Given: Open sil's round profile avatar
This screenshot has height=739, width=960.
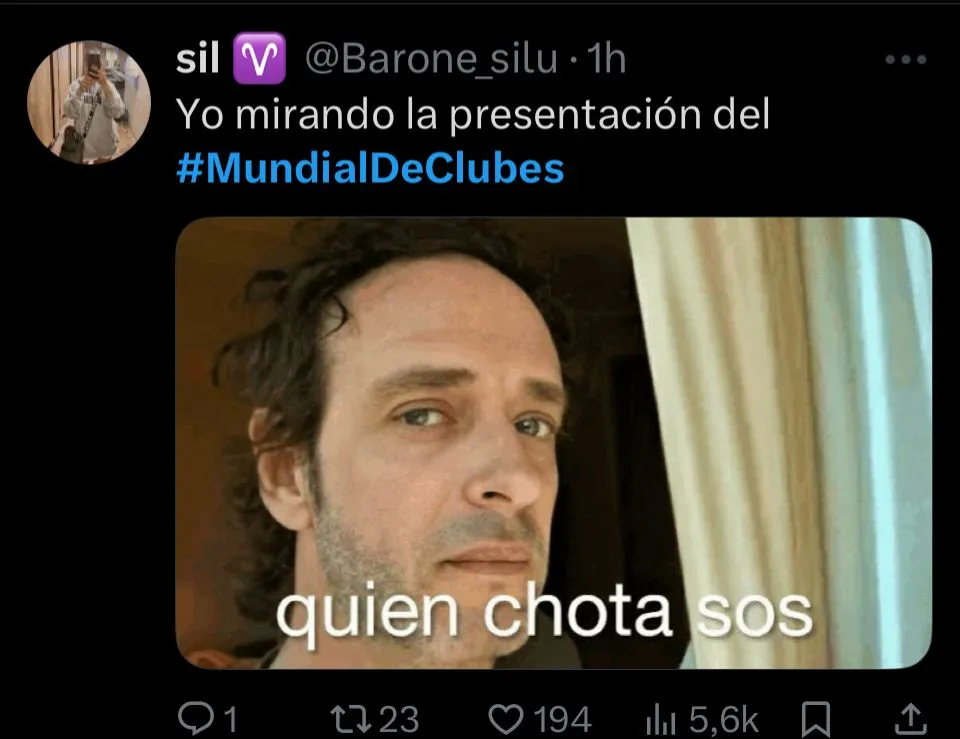Looking at the screenshot, I should [89, 102].
